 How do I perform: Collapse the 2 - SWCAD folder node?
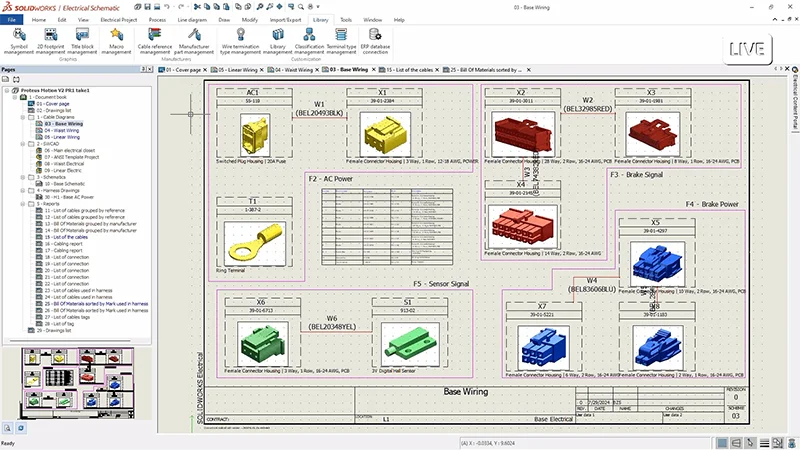click(23, 143)
